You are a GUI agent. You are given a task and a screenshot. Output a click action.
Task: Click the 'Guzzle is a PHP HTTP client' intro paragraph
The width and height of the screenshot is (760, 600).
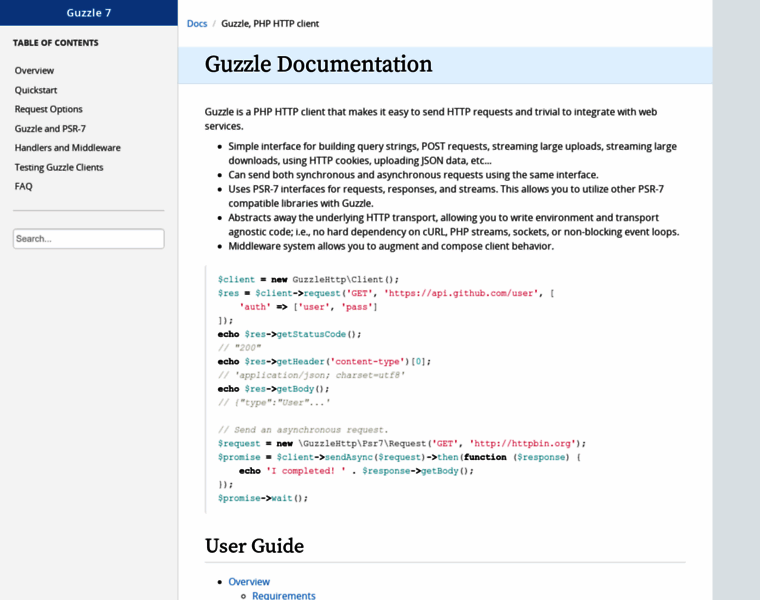pyautogui.click(x=430, y=119)
